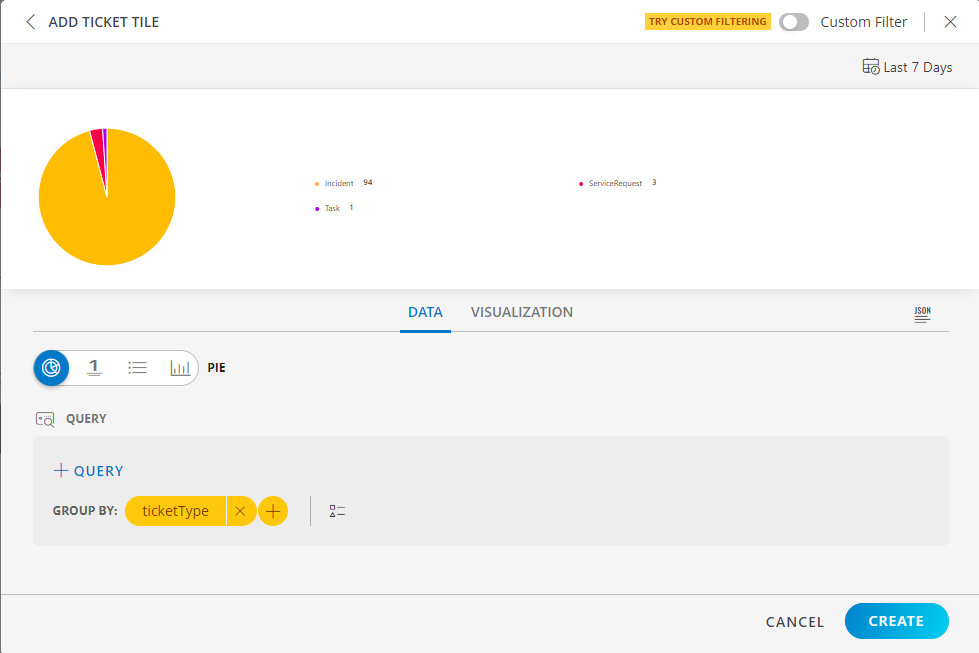Open the Last 7 Days time range picker
This screenshot has height=653, width=979.
tap(906, 66)
